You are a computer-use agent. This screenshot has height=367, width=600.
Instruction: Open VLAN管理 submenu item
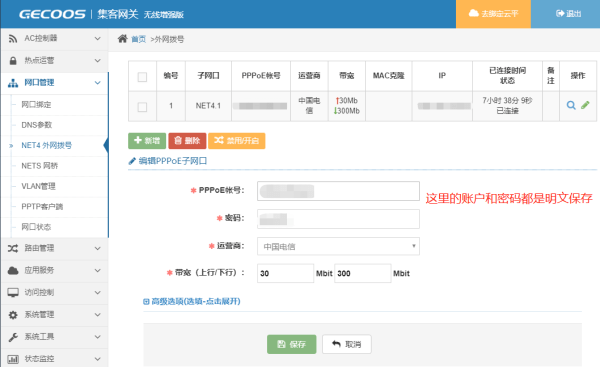pos(38,186)
